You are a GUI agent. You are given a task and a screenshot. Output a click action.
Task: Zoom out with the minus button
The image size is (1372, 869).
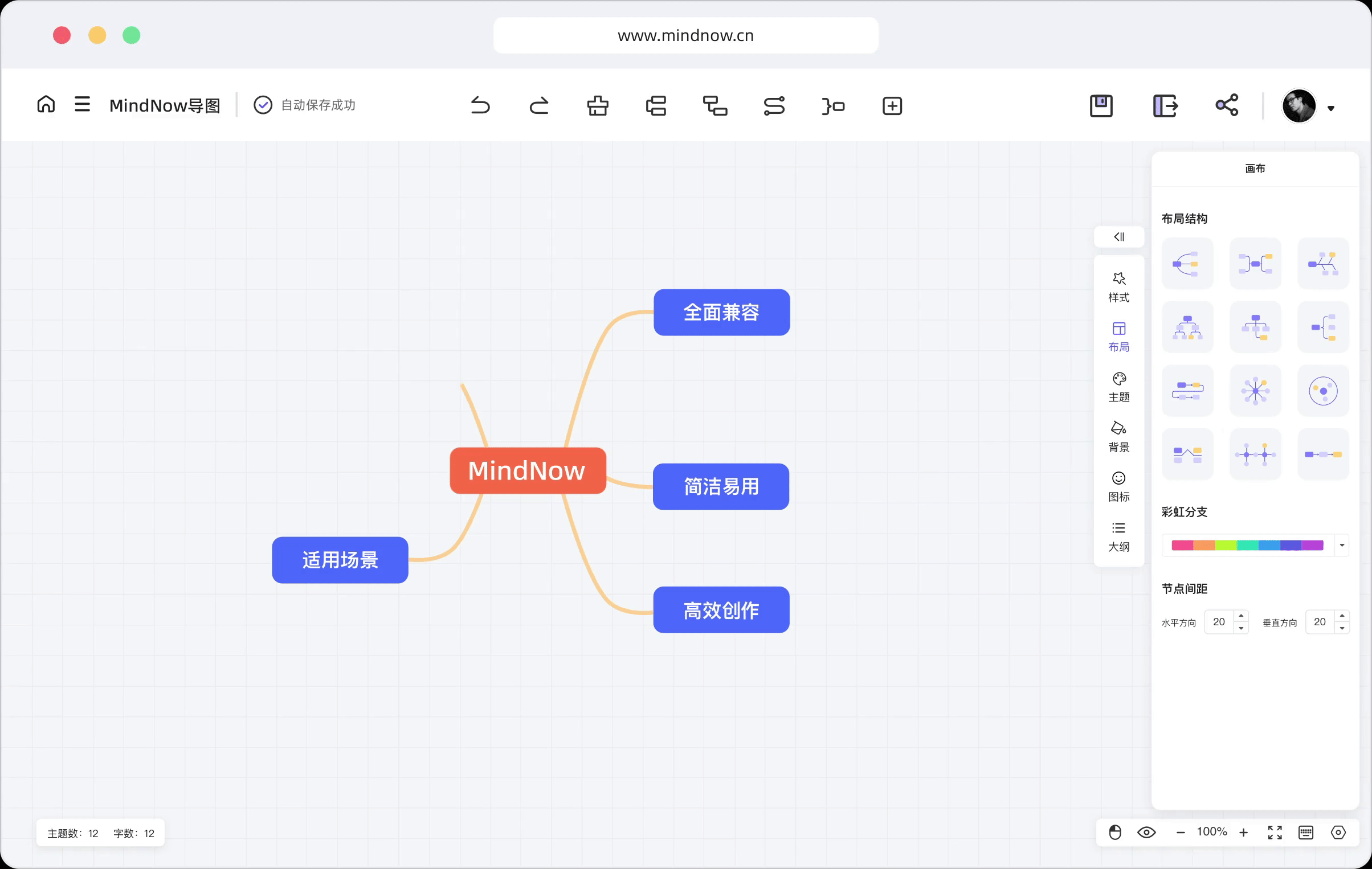tap(1181, 833)
